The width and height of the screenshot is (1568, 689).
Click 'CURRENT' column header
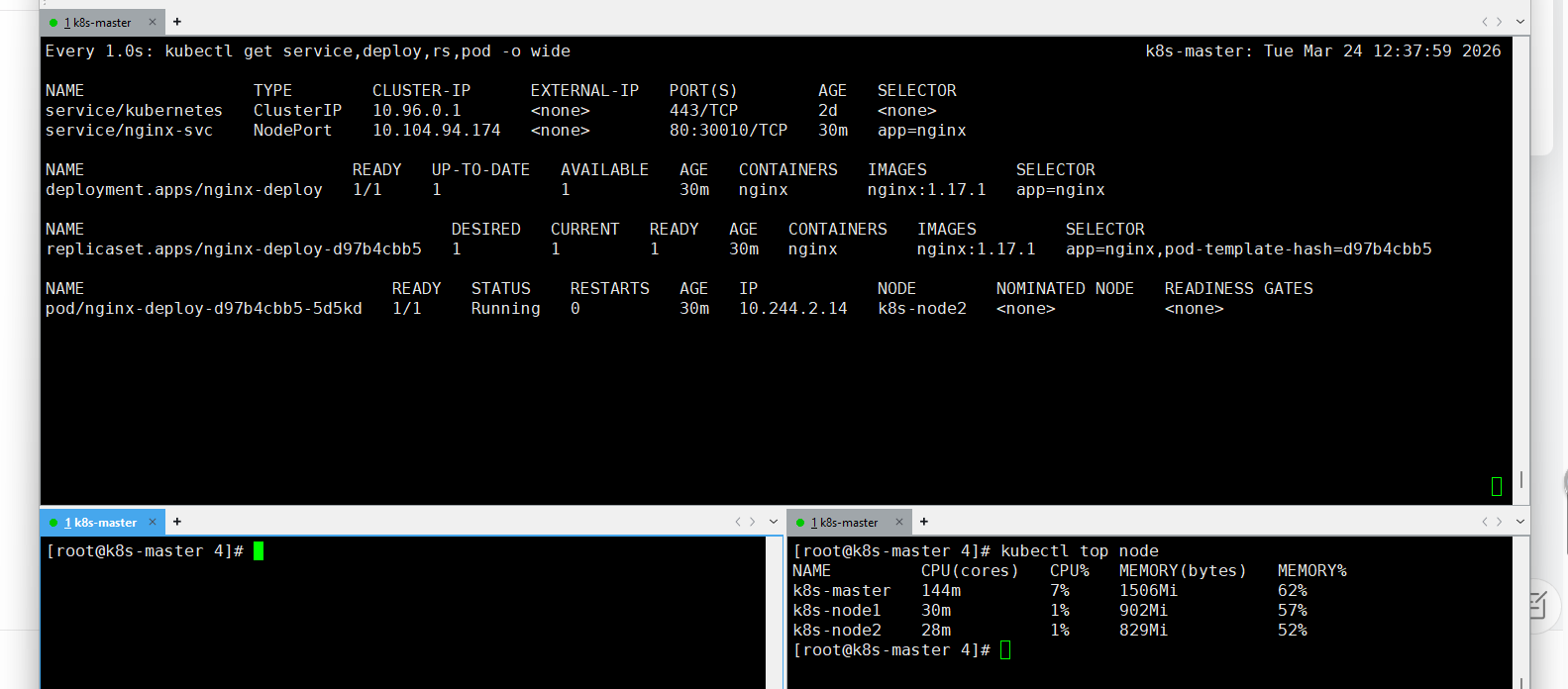click(x=585, y=230)
